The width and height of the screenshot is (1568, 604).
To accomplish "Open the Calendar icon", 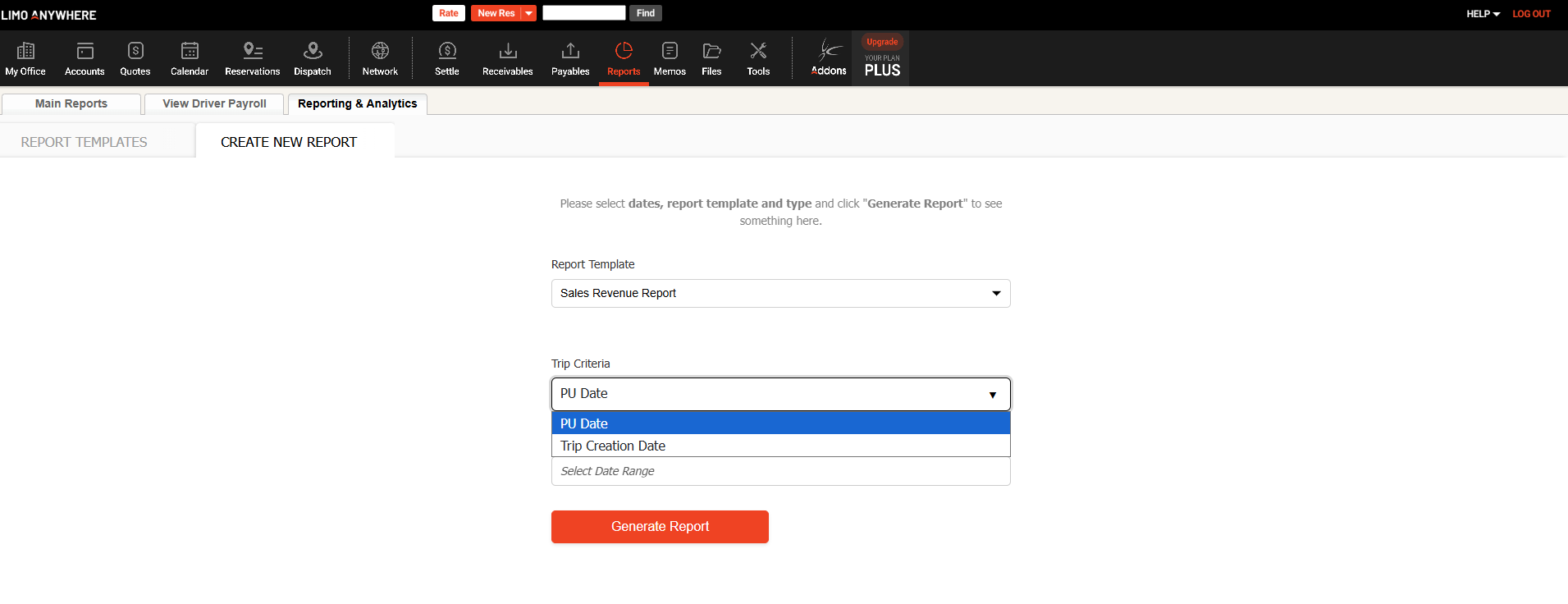I will coord(190,52).
